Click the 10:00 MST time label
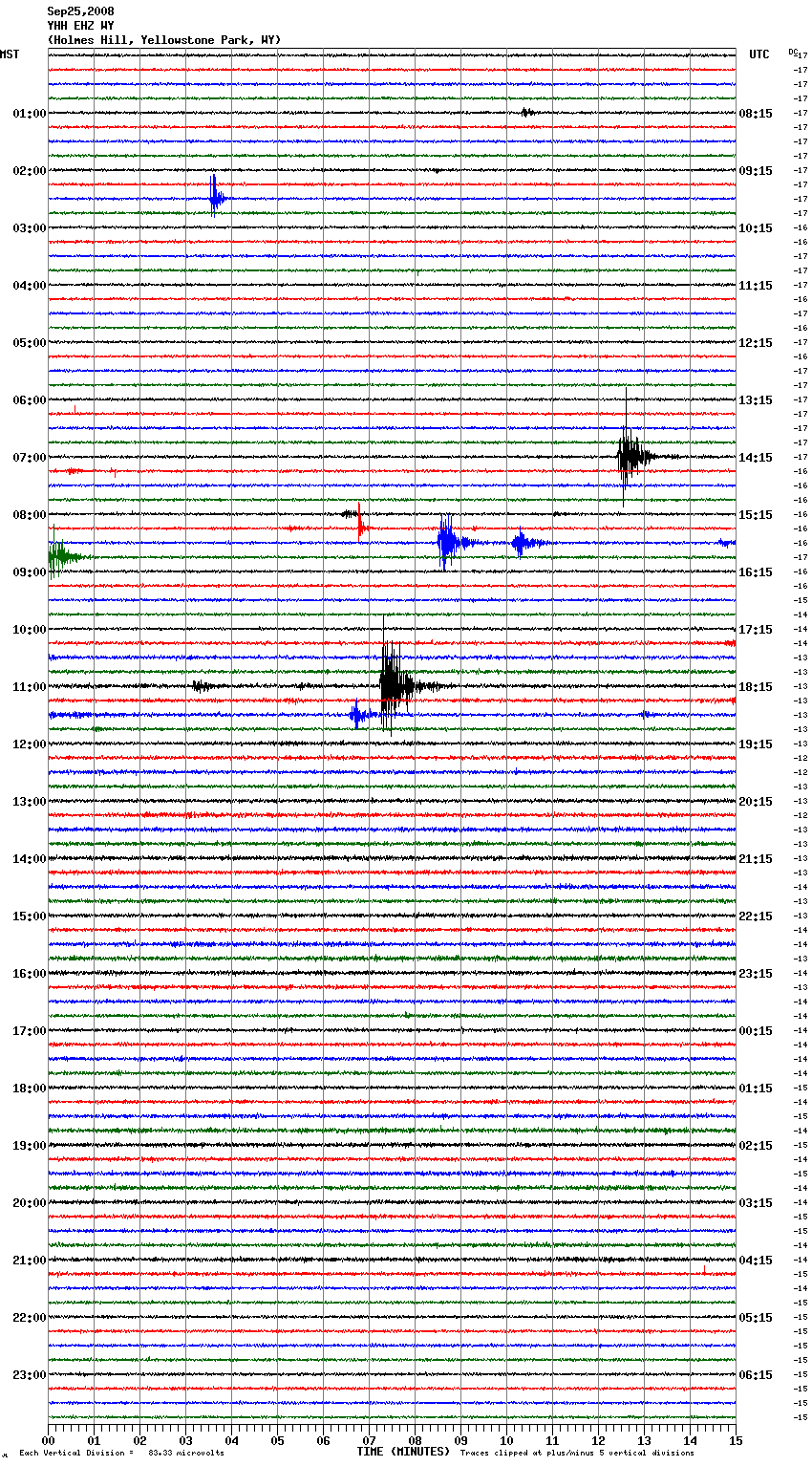This screenshot has height=1466, width=812. (x=29, y=630)
